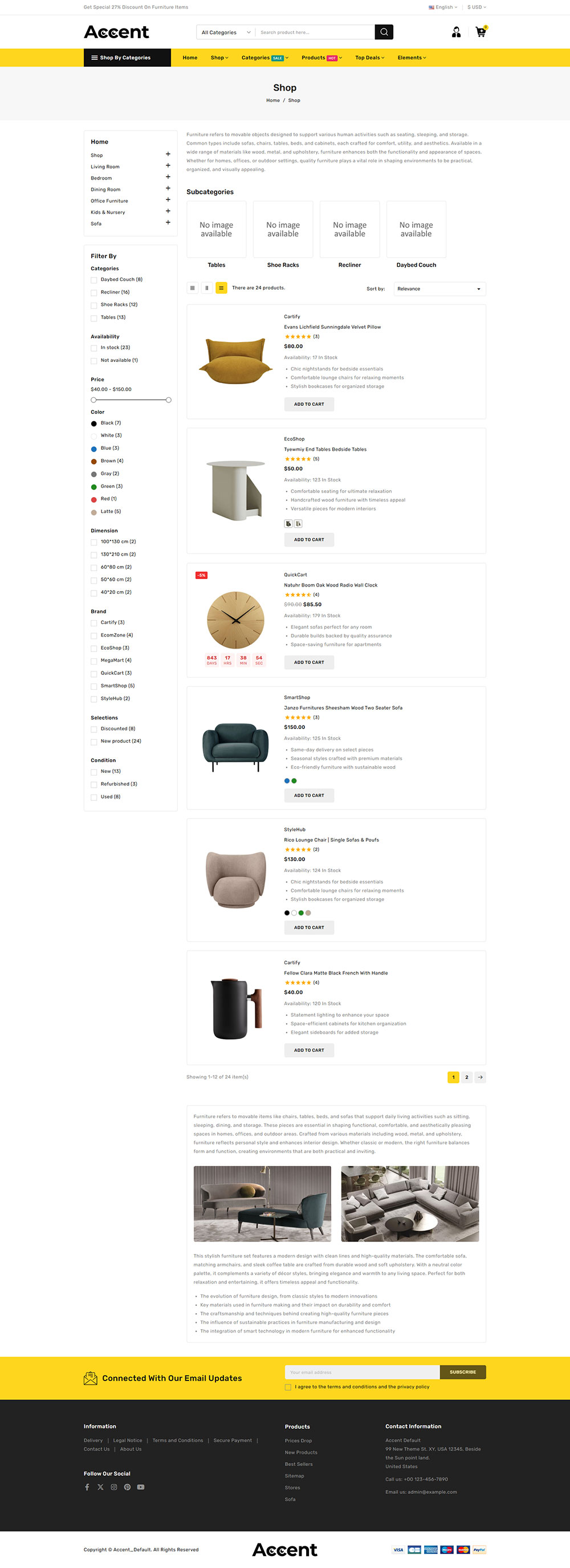Tick the newsletter terms agreement checkbox
Screen dimensions: 570x1568
288,1387
